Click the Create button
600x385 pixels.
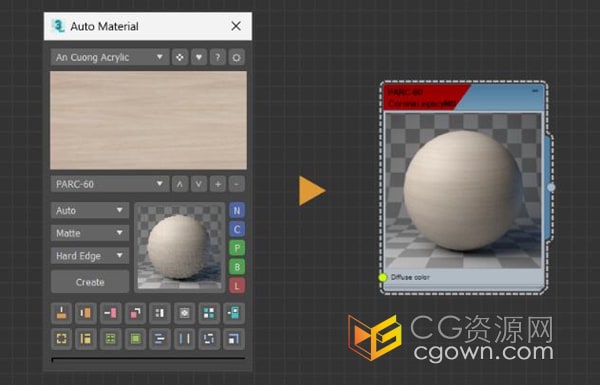[x=90, y=282]
